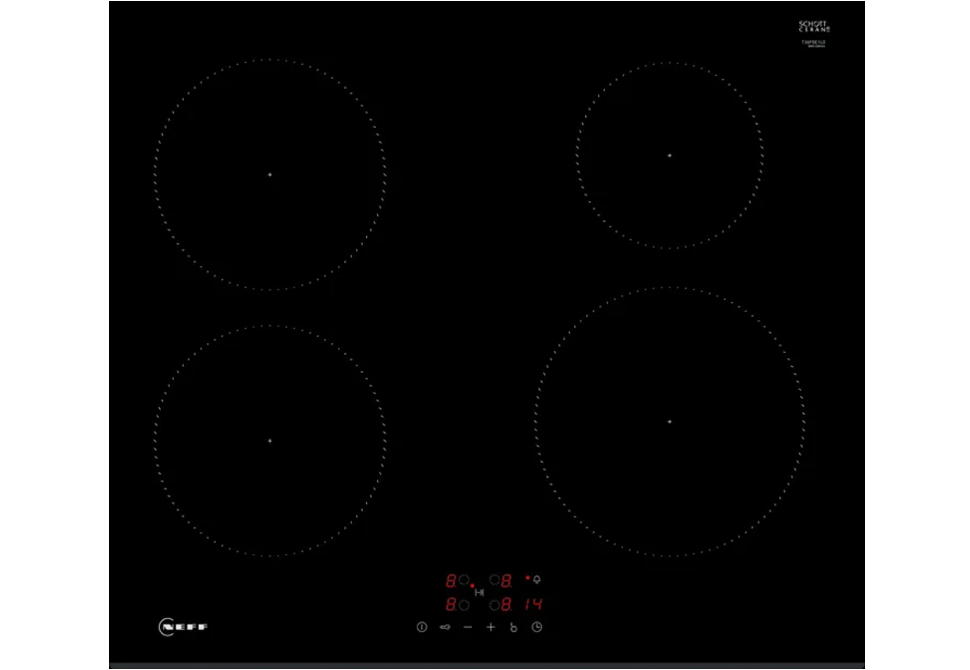Click center of the front-left cooking zone
The width and height of the screenshot is (970, 670).
click(x=270, y=440)
